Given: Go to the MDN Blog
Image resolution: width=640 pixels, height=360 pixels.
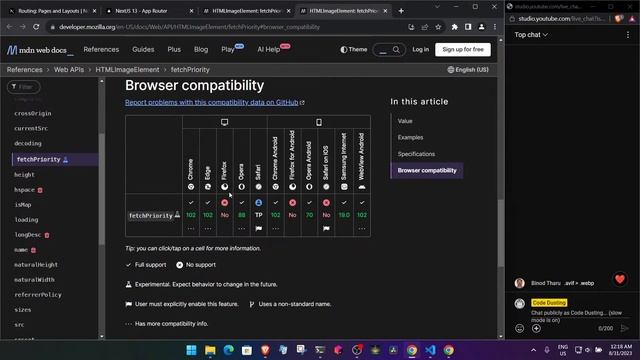Looking at the screenshot, I should [201, 50].
